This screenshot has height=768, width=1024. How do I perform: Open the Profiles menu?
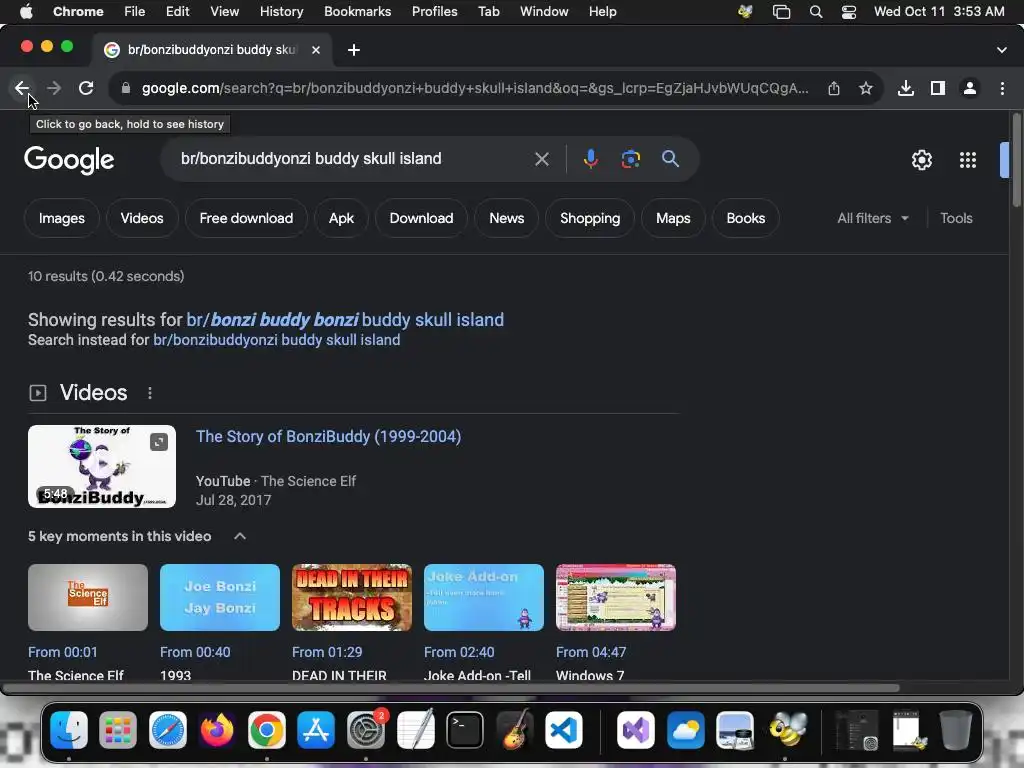click(434, 12)
